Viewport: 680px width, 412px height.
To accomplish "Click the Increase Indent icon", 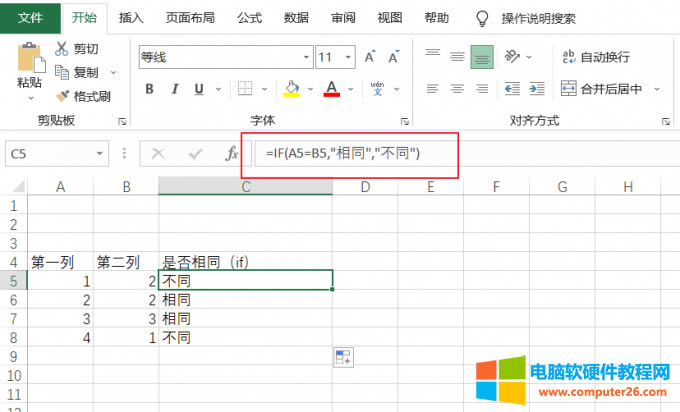I will point(541,89).
